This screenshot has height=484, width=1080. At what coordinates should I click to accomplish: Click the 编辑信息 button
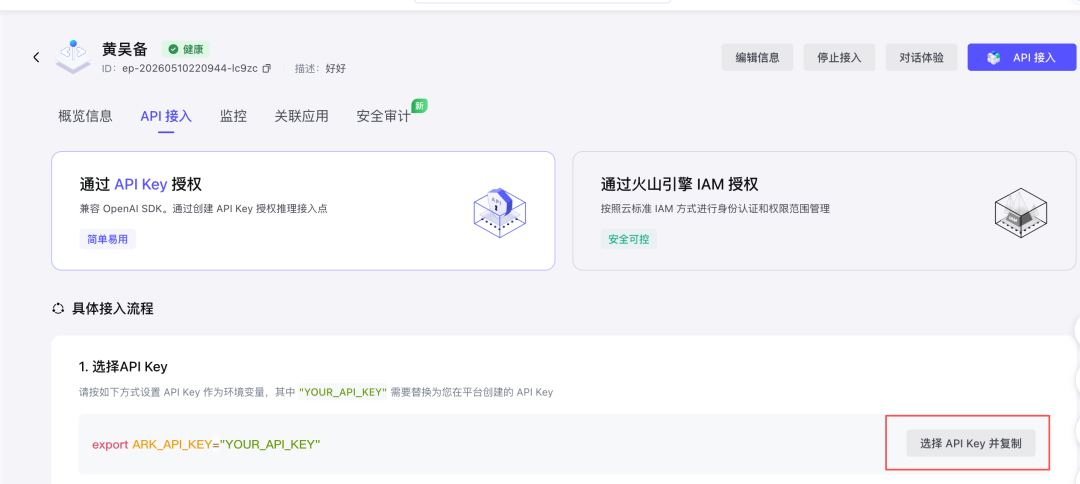(758, 57)
